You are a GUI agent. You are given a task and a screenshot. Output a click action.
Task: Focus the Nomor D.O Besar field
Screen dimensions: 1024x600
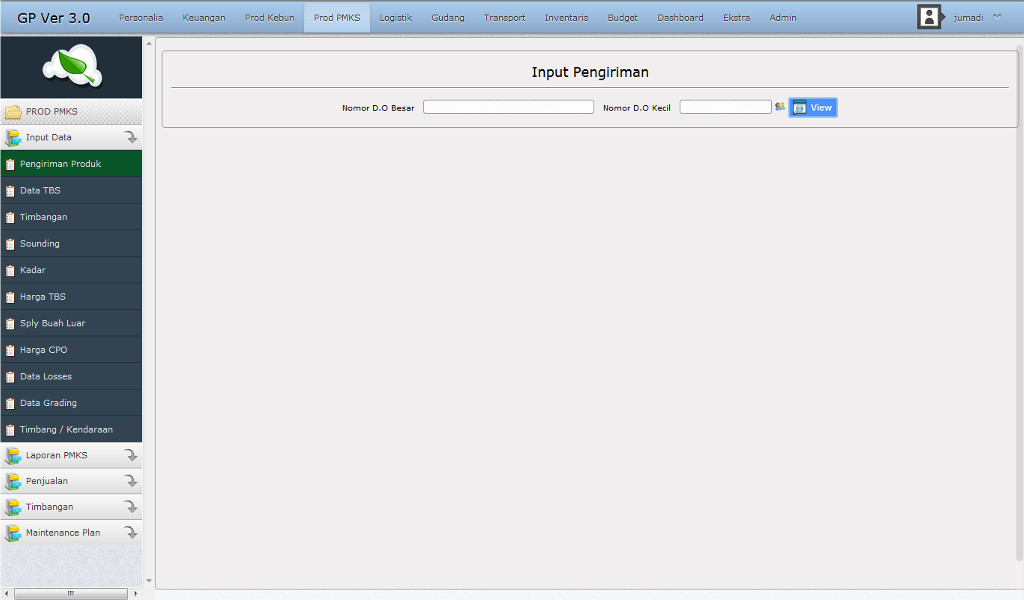point(508,107)
